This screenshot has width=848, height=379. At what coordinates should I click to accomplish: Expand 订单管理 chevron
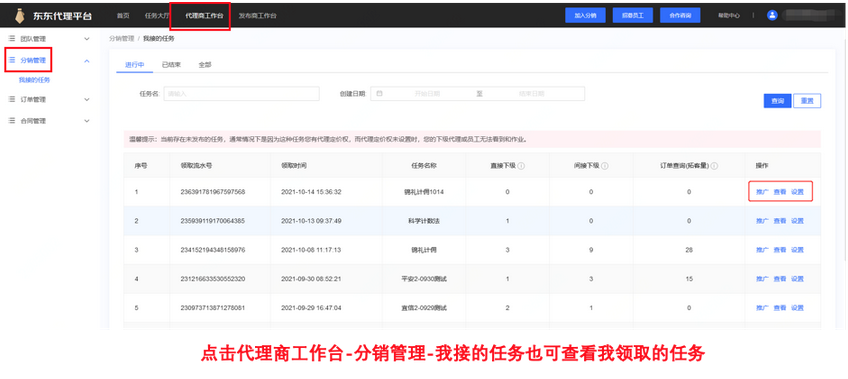pyautogui.click(x=87, y=99)
